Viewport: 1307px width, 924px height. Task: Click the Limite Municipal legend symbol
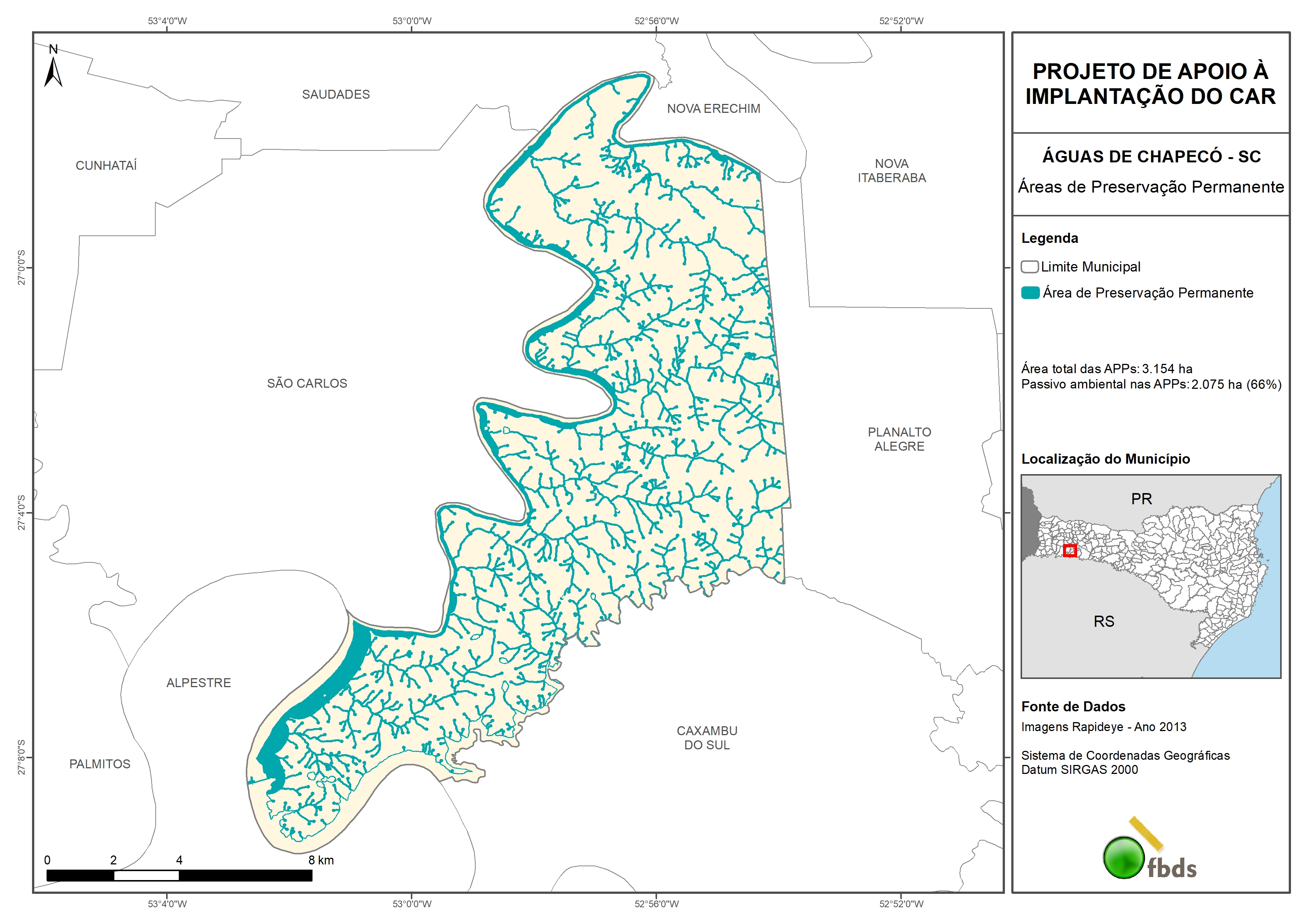point(1029,266)
